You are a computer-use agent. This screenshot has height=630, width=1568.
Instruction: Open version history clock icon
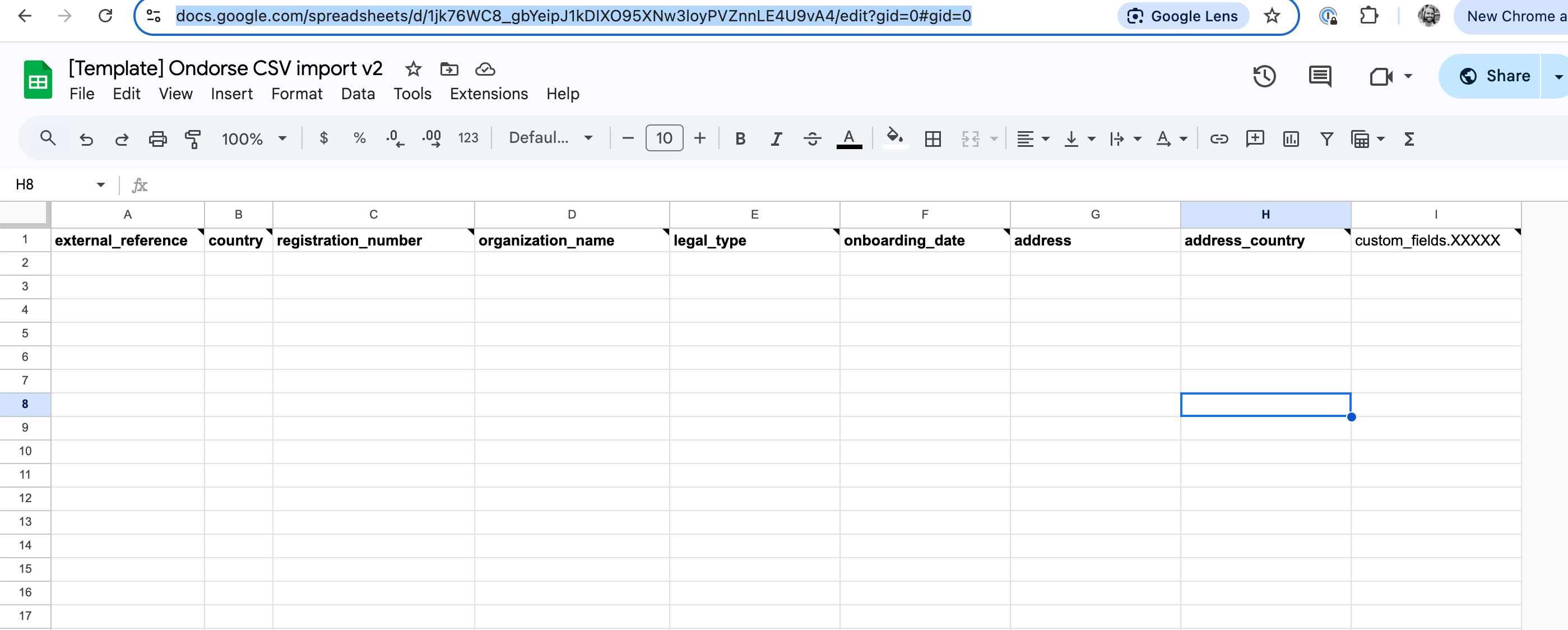tap(1264, 76)
